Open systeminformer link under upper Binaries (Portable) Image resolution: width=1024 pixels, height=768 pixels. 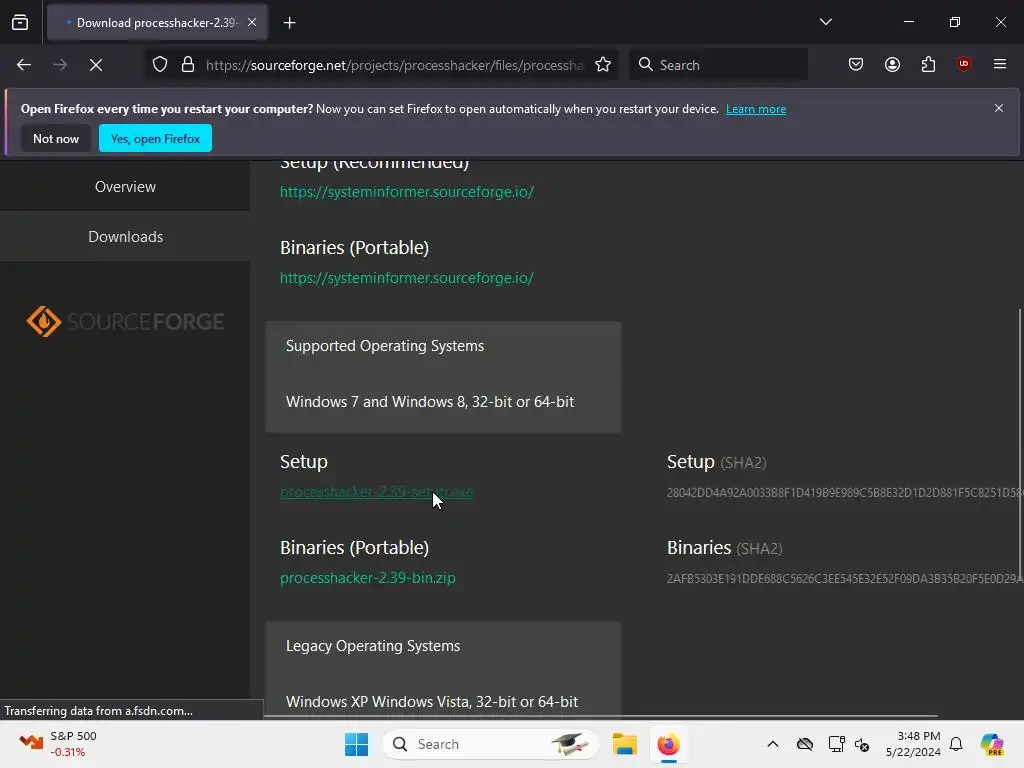407,278
